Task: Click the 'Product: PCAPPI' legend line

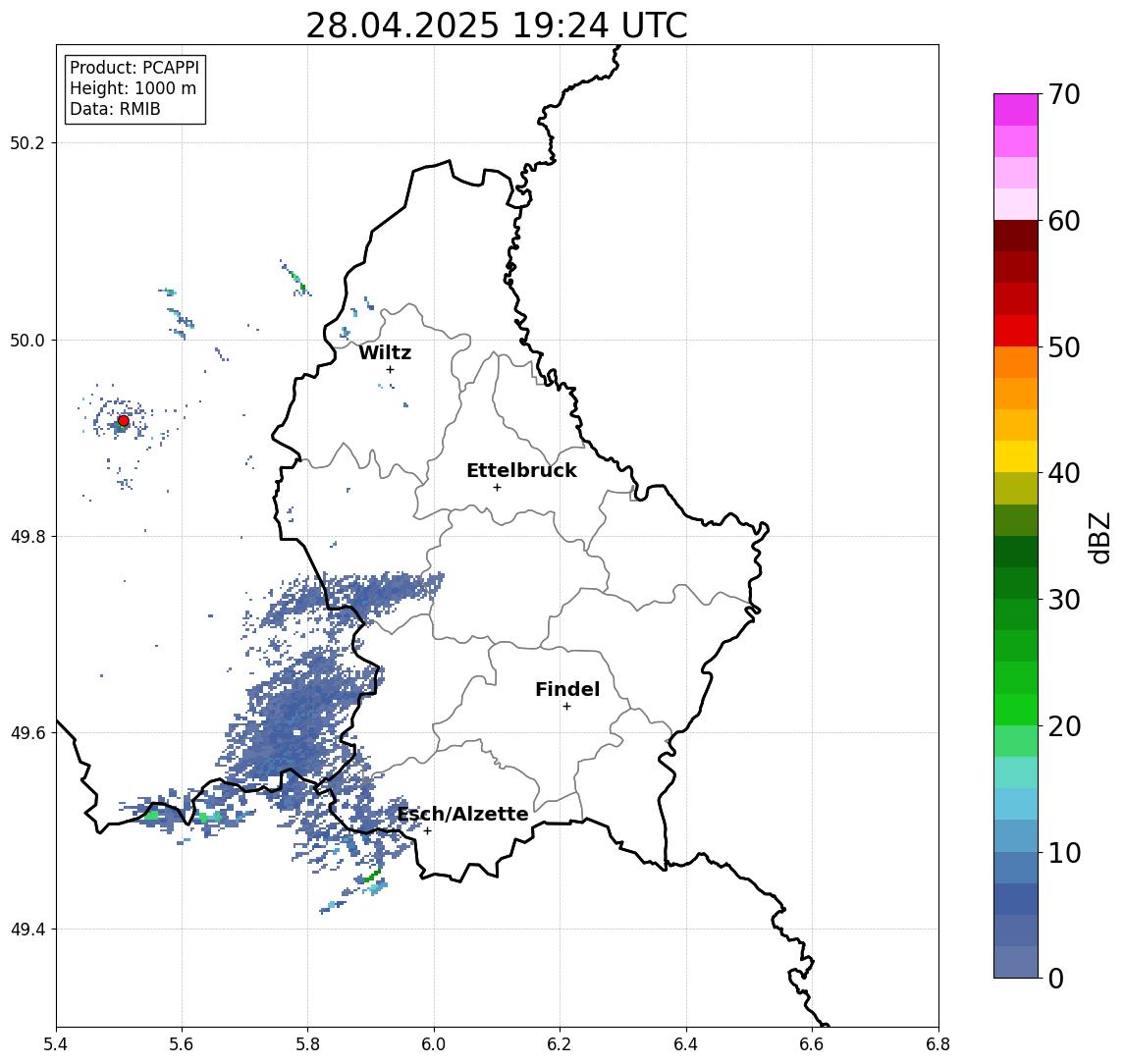Action: pos(134,68)
